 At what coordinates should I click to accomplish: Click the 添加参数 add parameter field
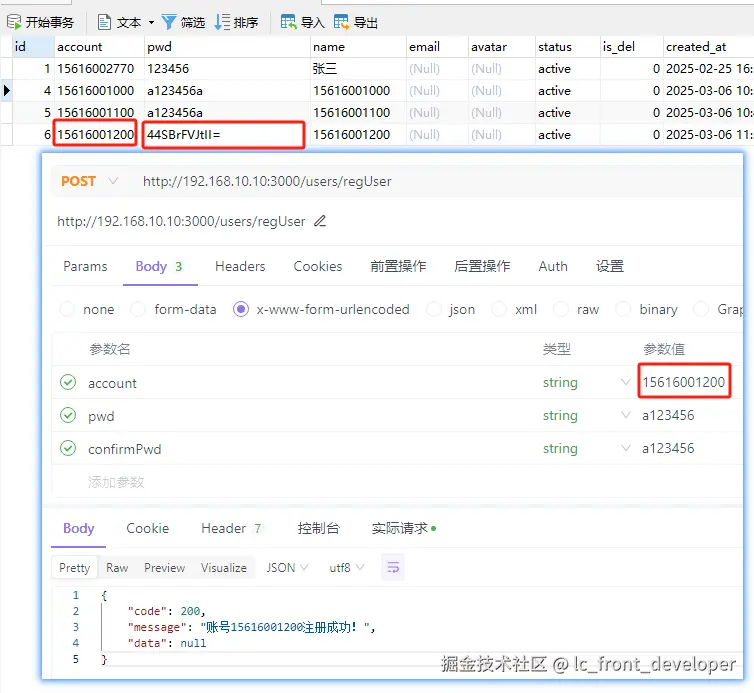116,482
